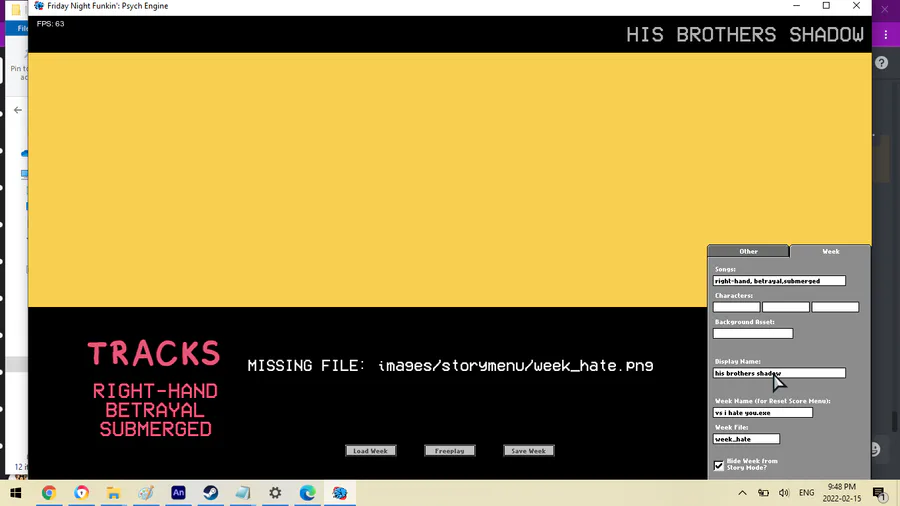900x506 pixels.
Task: Click the TRACKS heading
Action: [154, 353]
